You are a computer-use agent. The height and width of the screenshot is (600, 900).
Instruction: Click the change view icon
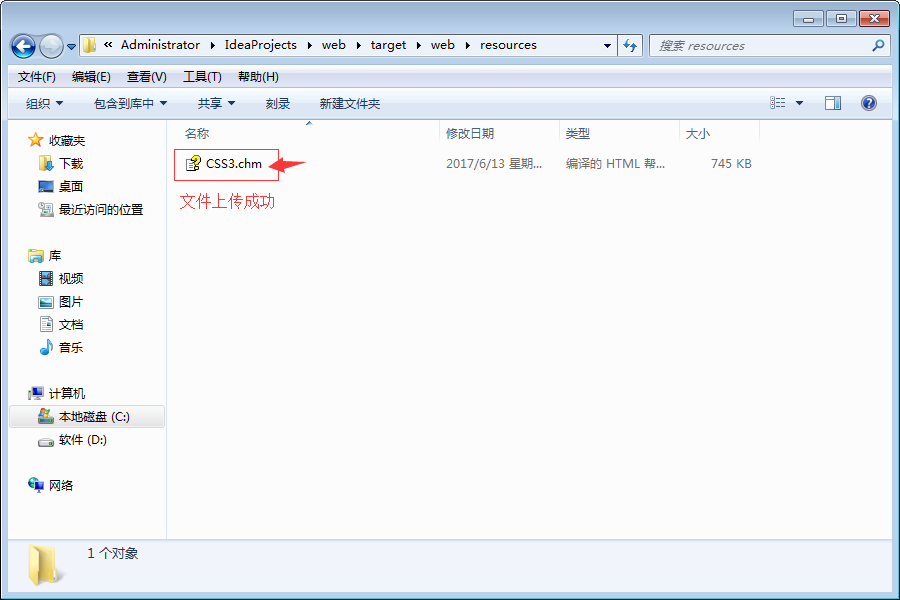(777, 103)
